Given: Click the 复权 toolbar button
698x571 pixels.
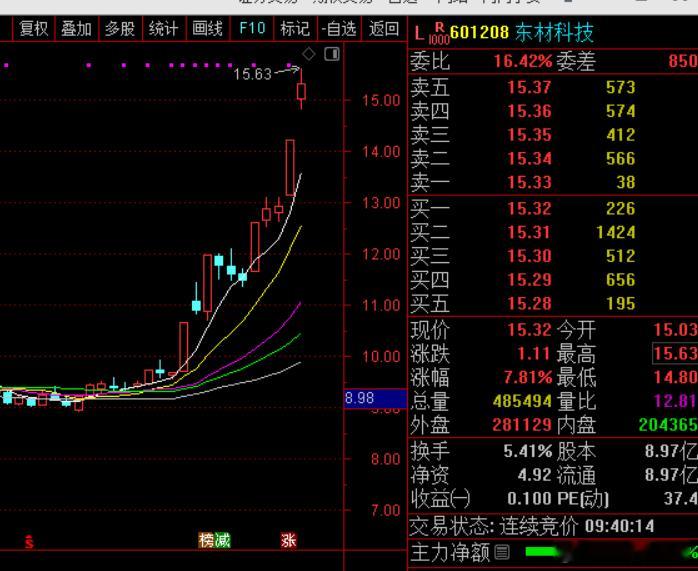Looking at the screenshot, I should [33, 29].
